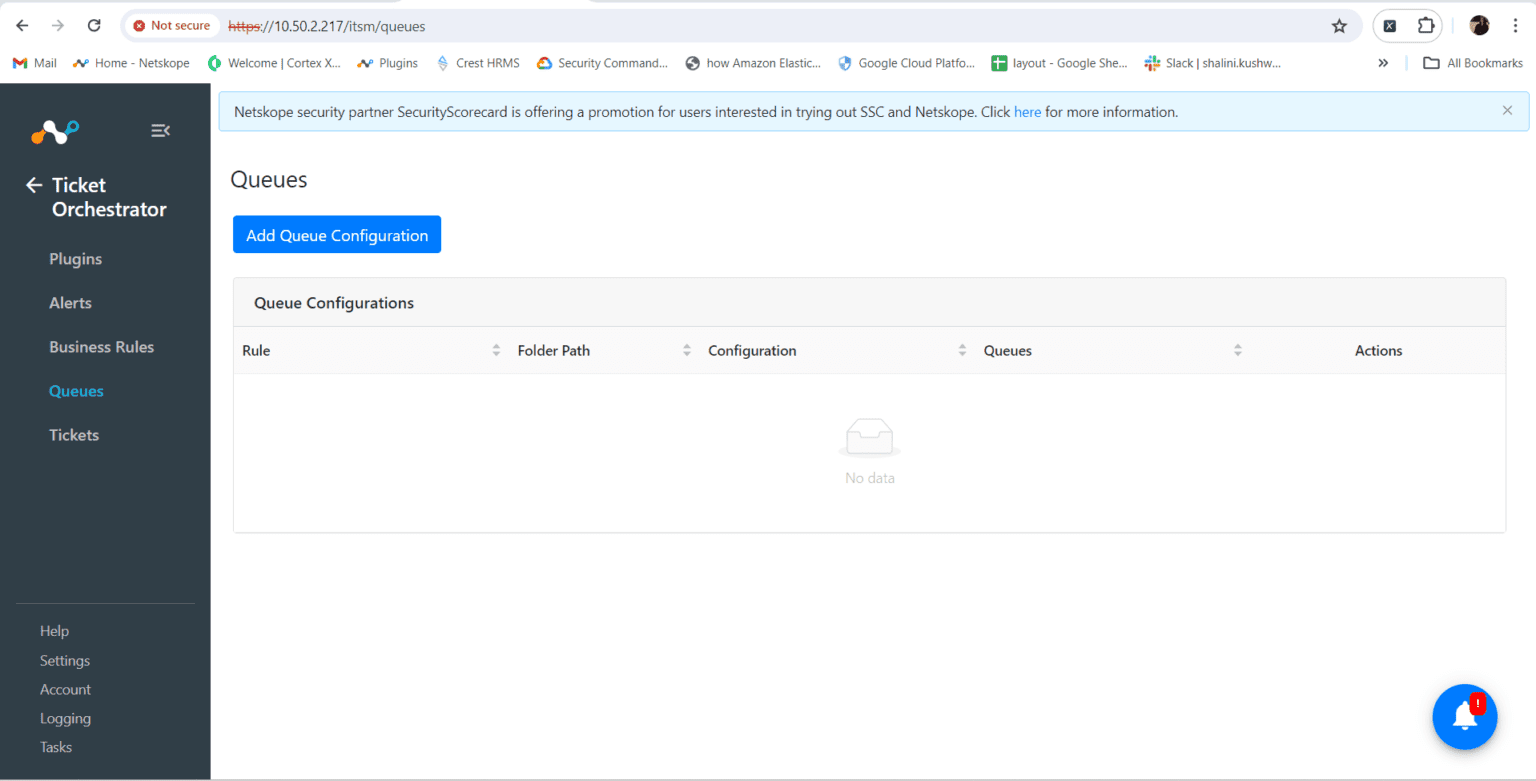
Task: Collapse the sidebar with the collapse icon
Action: (160, 130)
